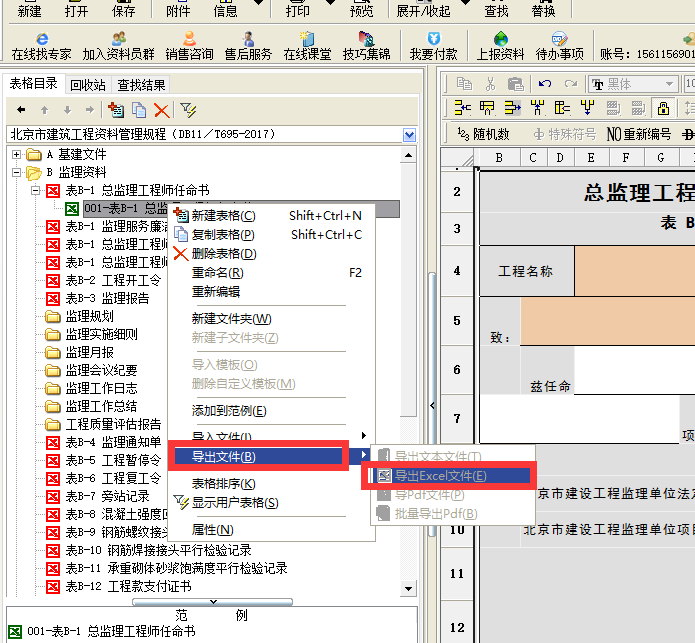Click the new table icon in directory toolbar

click(x=116, y=110)
